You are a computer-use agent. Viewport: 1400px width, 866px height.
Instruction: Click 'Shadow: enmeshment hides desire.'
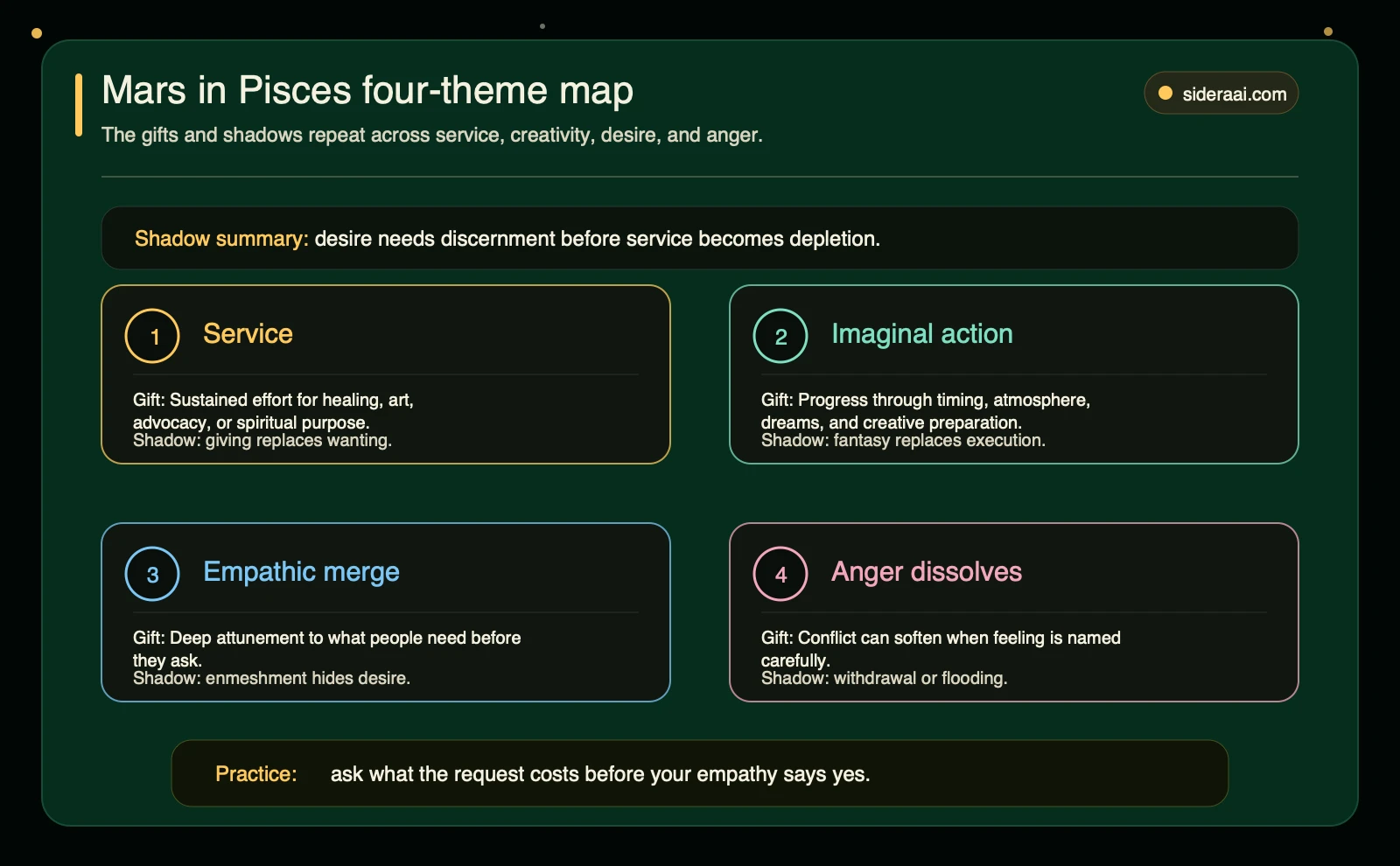(x=271, y=678)
